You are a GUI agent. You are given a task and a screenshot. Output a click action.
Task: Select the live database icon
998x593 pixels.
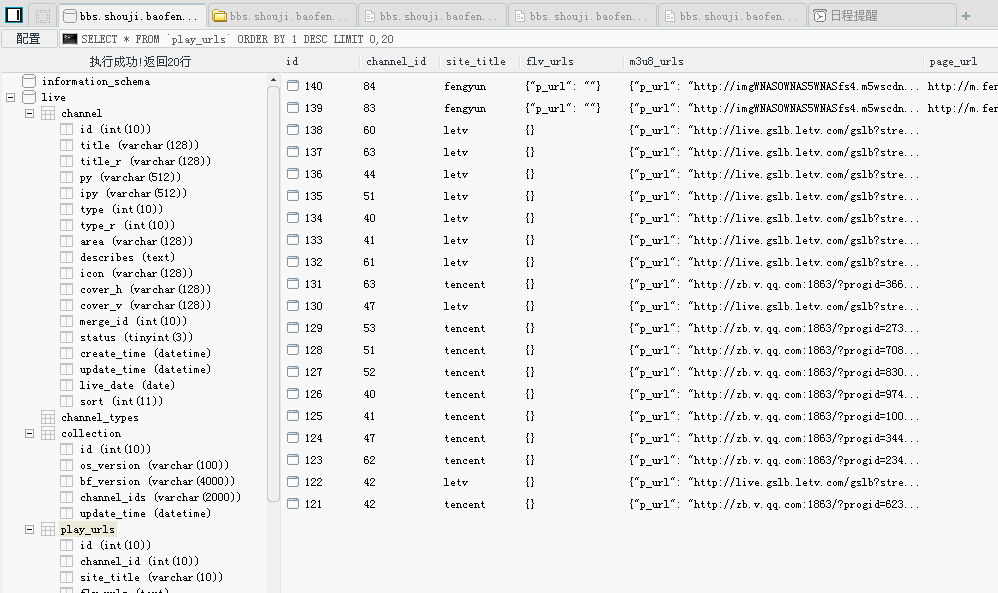pyautogui.click(x=29, y=97)
